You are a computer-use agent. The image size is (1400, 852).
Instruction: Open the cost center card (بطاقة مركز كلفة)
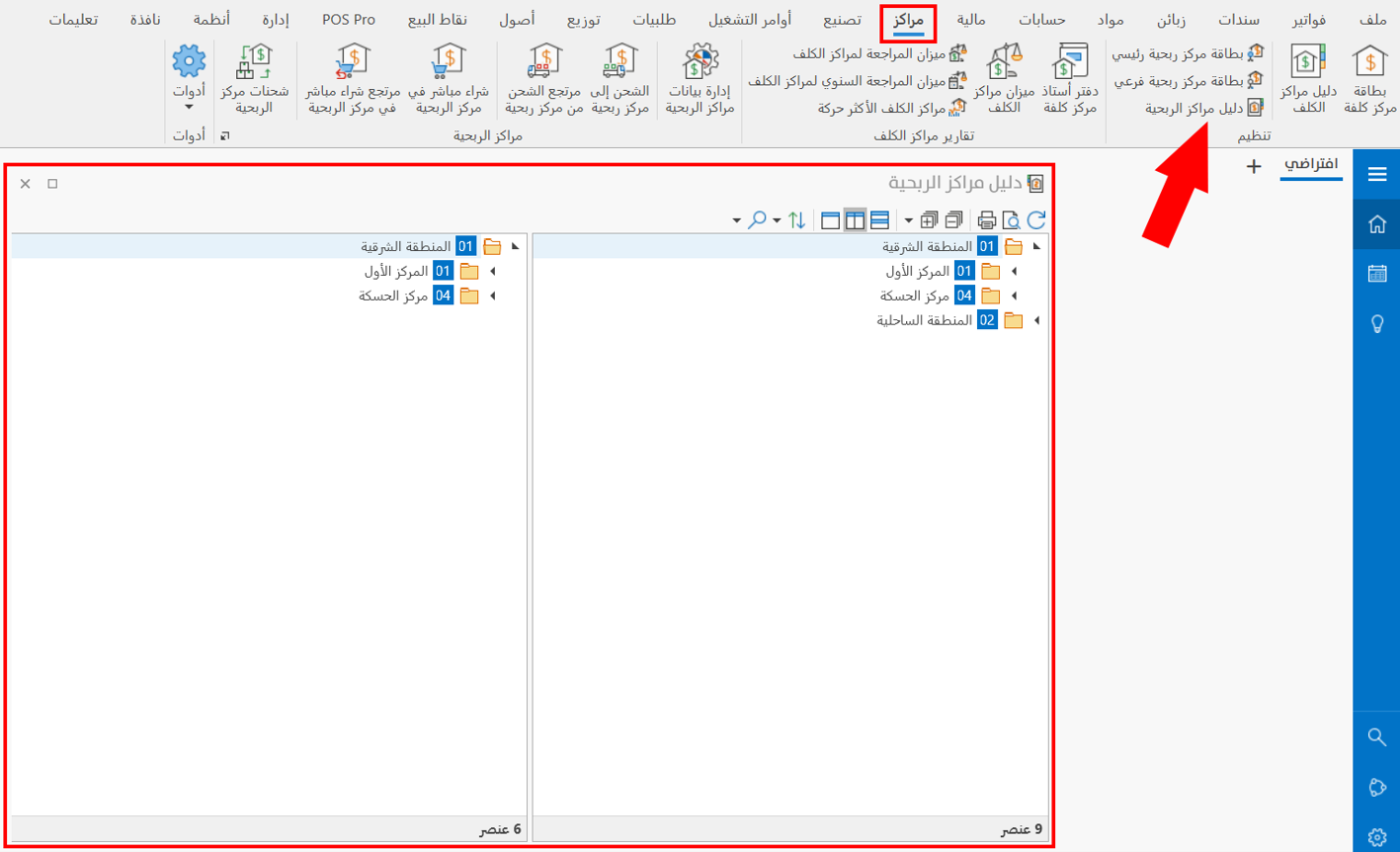click(x=1369, y=80)
